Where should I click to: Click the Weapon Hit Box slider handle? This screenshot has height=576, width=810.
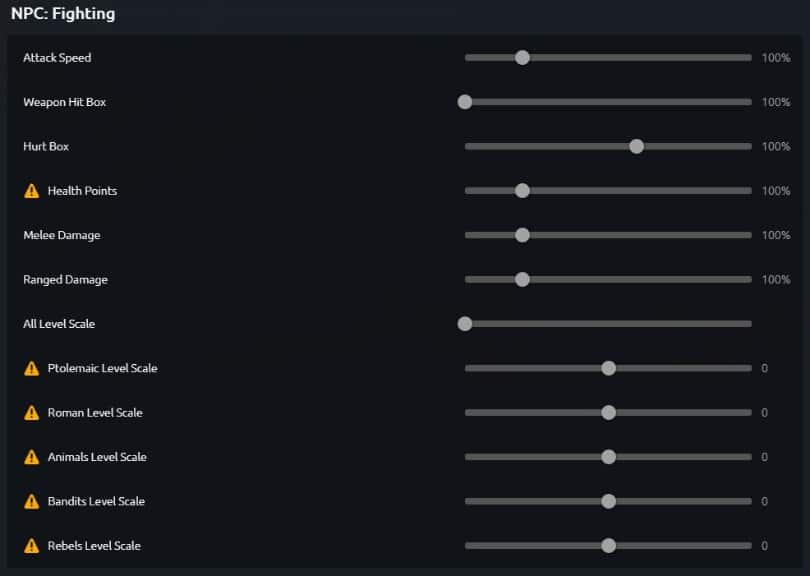point(465,102)
